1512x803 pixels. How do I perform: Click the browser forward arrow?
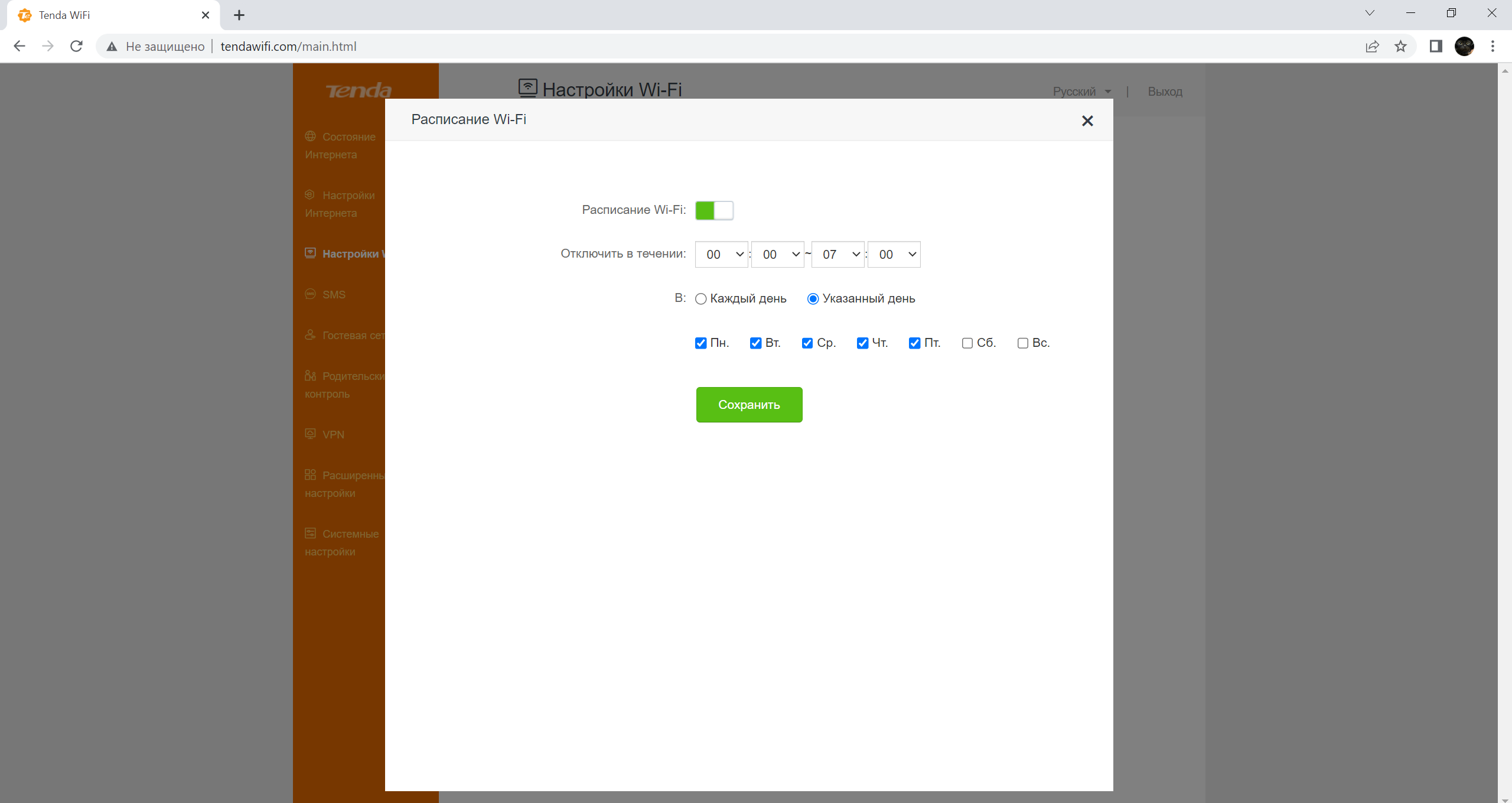(x=48, y=46)
